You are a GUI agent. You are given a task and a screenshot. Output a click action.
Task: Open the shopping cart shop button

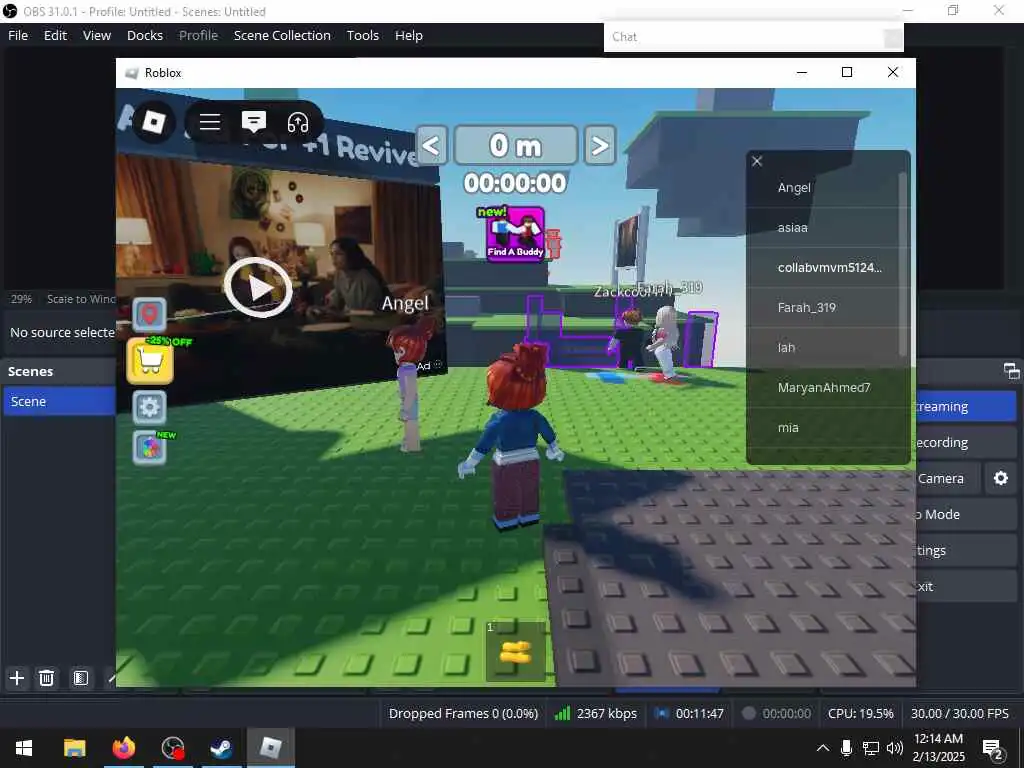[150, 360]
